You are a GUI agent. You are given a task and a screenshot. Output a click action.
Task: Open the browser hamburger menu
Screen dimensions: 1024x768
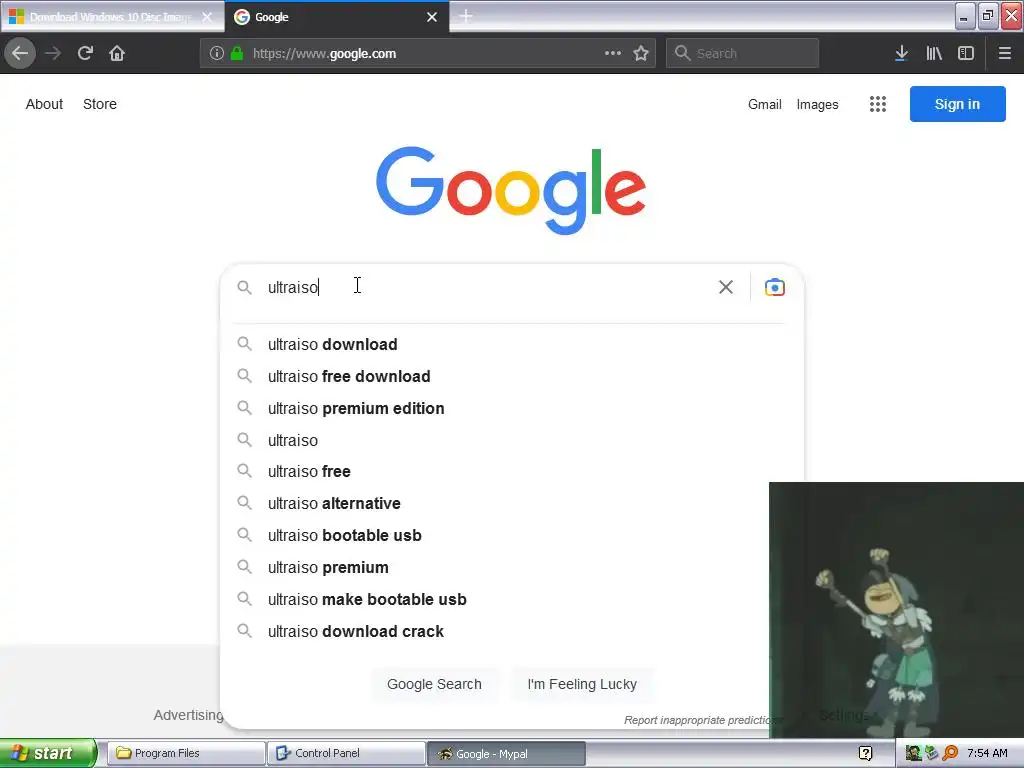(x=1004, y=53)
